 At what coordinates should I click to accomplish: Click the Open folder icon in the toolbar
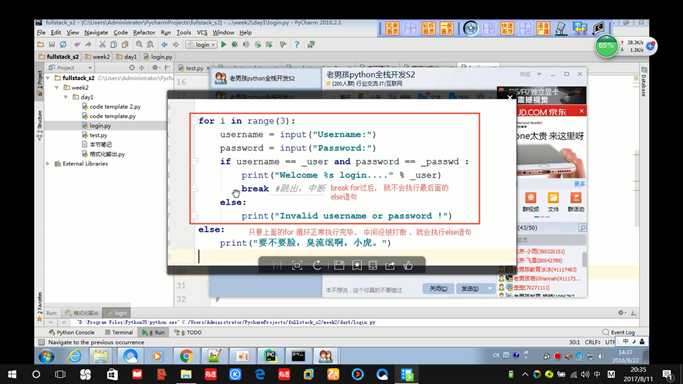(41, 44)
